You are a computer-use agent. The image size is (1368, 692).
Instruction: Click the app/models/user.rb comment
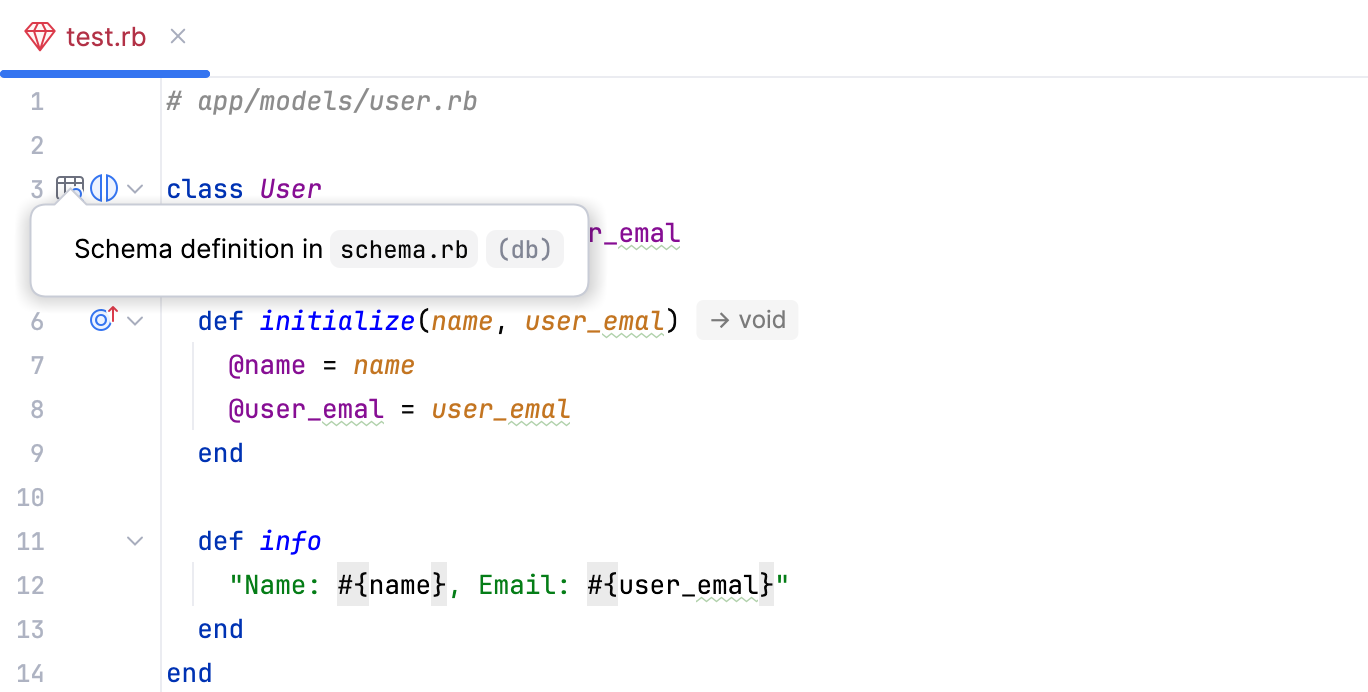pos(321,101)
